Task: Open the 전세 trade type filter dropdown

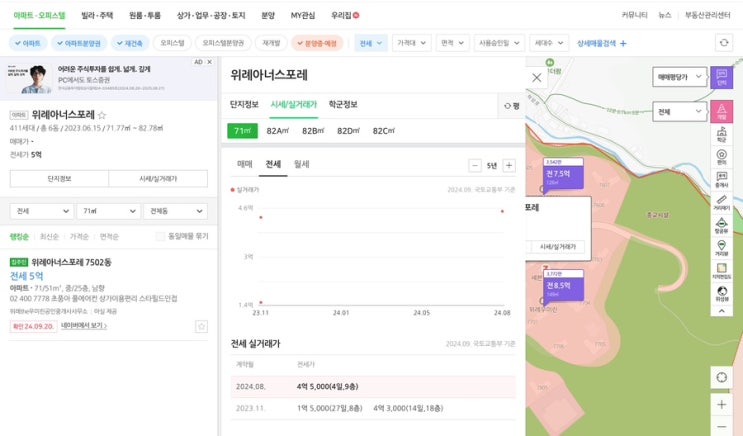Action: click(x=371, y=43)
